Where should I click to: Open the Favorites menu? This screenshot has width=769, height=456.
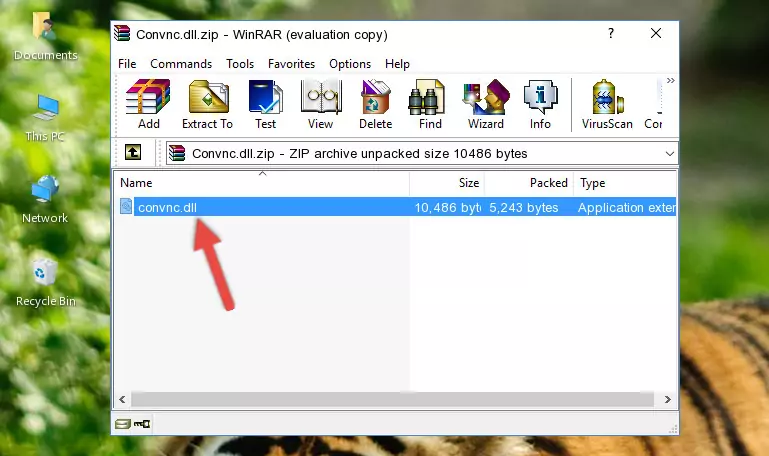click(291, 64)
